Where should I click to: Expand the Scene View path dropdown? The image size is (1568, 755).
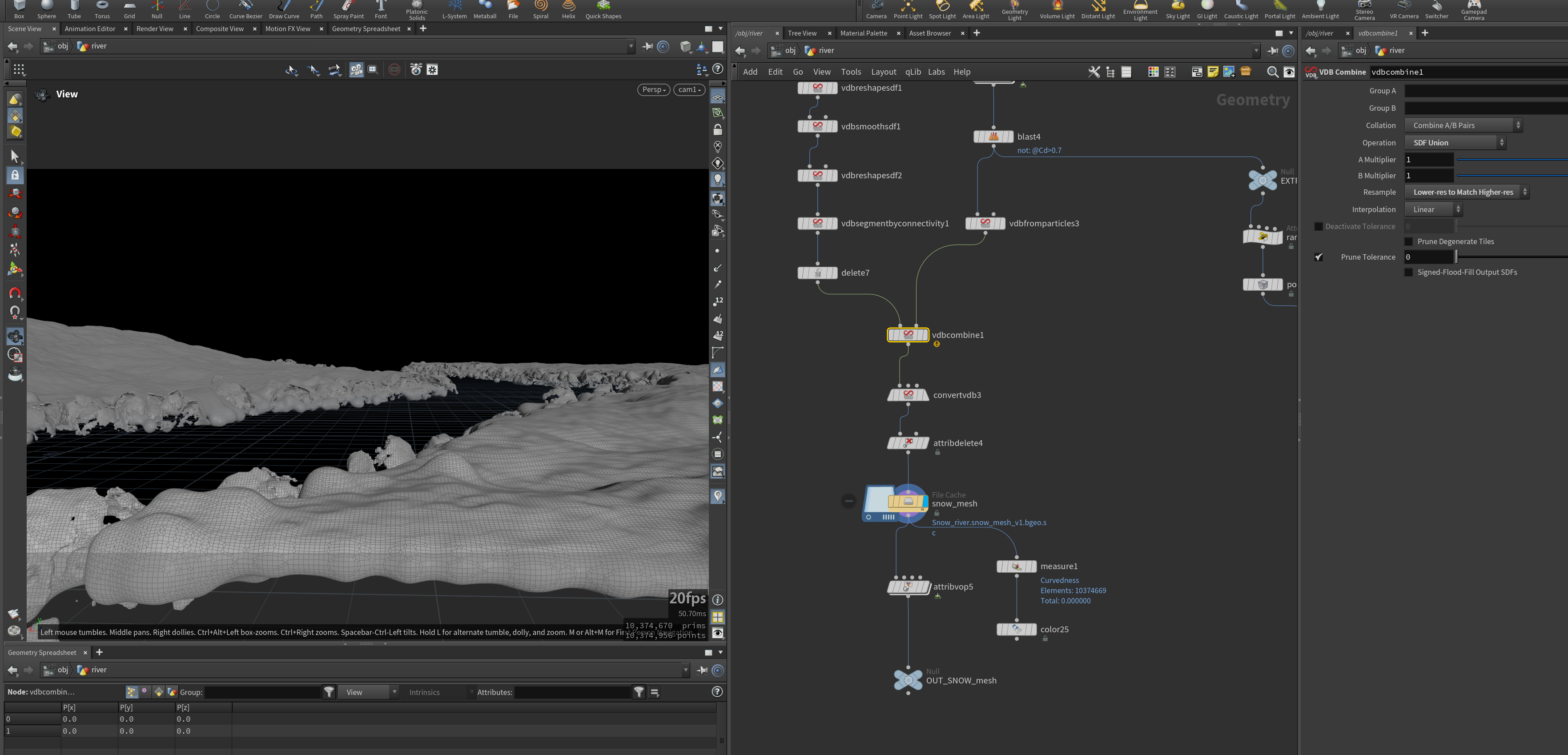pos(631,46)
